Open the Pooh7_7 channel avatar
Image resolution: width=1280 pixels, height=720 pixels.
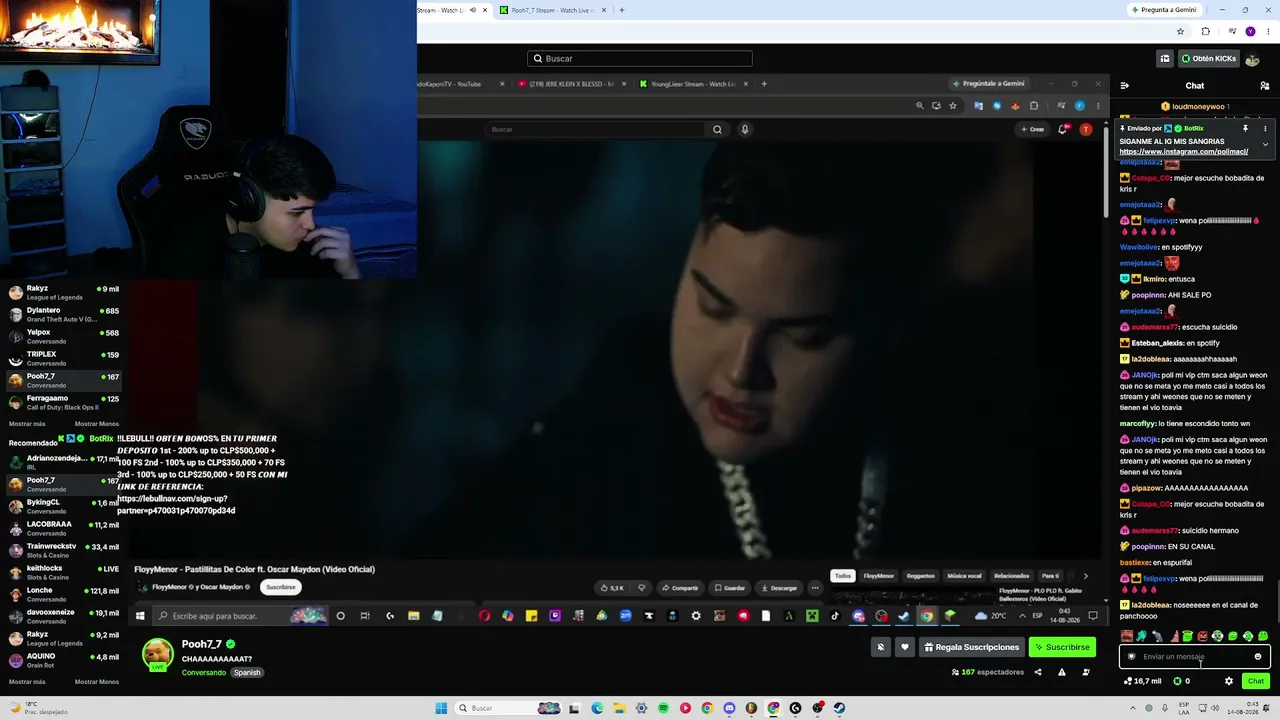click(157, 655)
